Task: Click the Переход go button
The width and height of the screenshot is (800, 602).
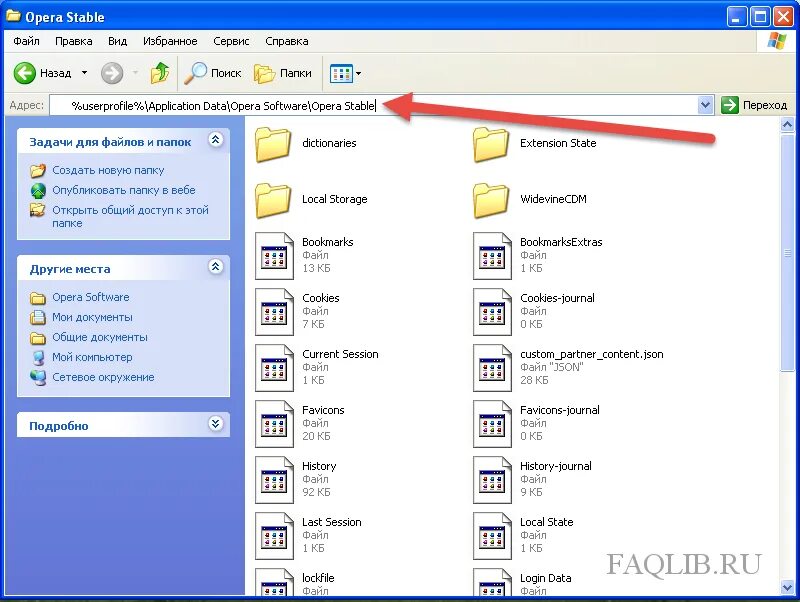Action: [754, 105]
